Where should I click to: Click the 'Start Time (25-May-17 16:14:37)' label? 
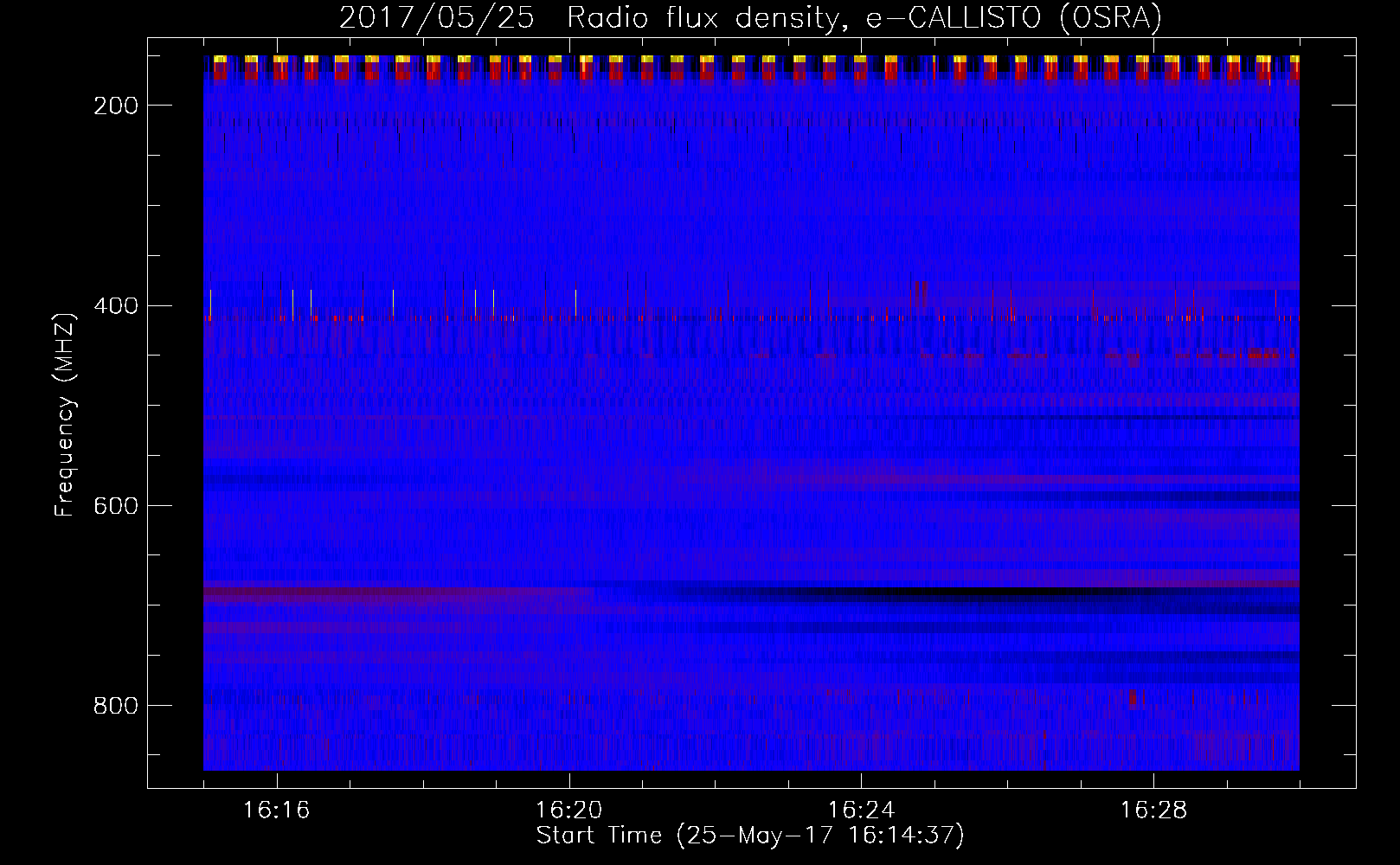click(x=750, y=836)
